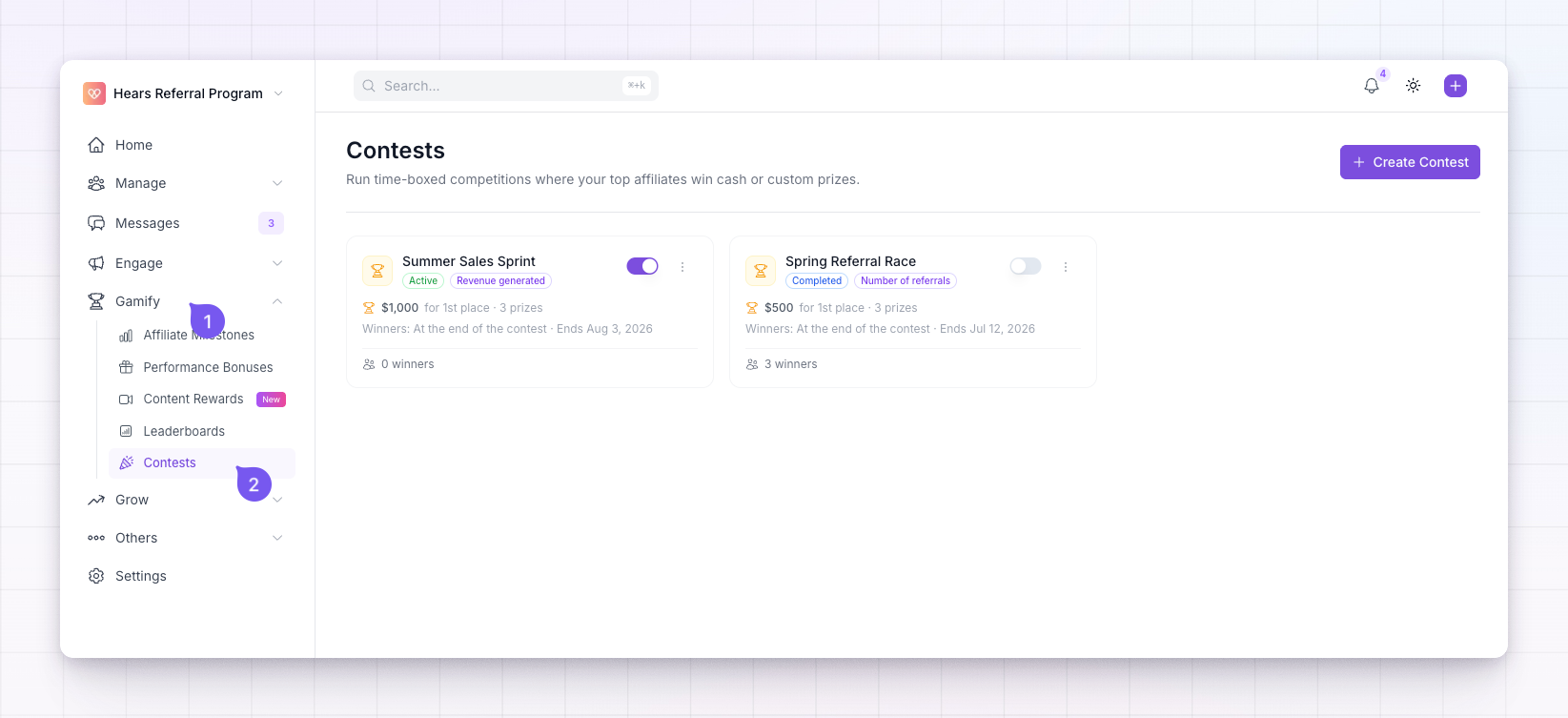This screenshot has height=718, width=1568.
Task: Click the Hears Referral Program heart logo
Action: [94, 93]
